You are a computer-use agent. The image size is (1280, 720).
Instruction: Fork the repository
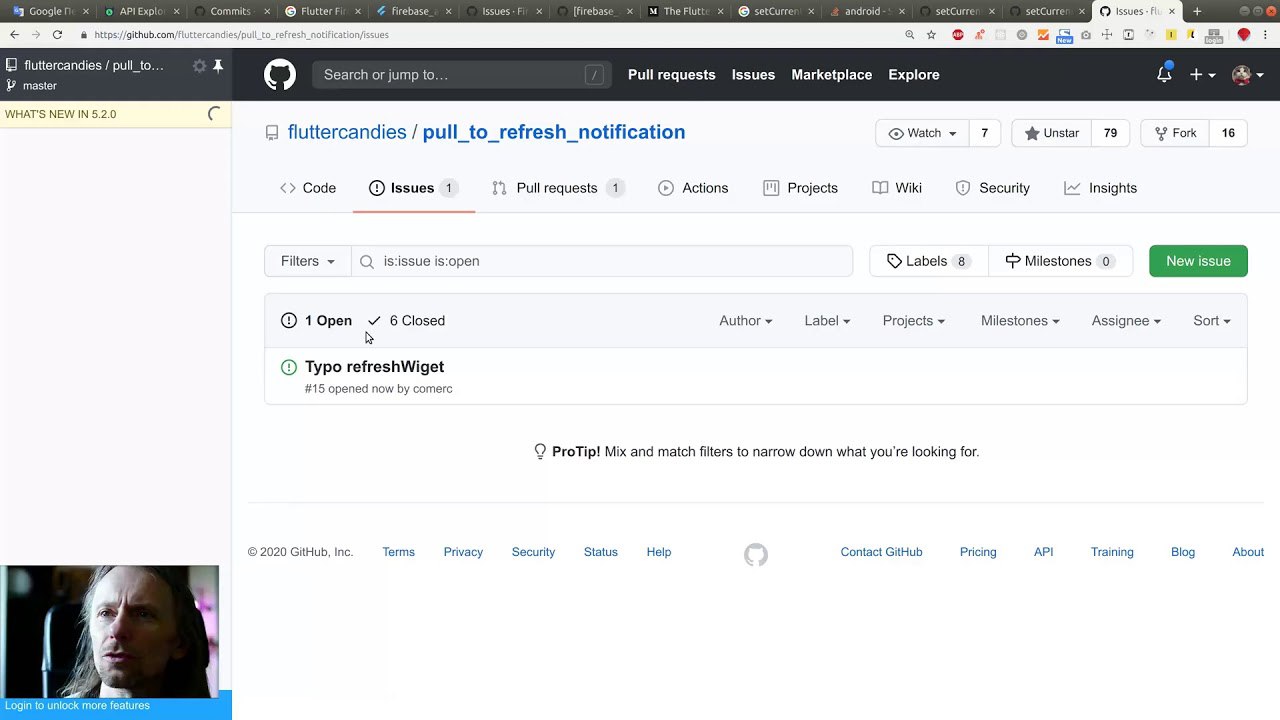[1174, 133]
